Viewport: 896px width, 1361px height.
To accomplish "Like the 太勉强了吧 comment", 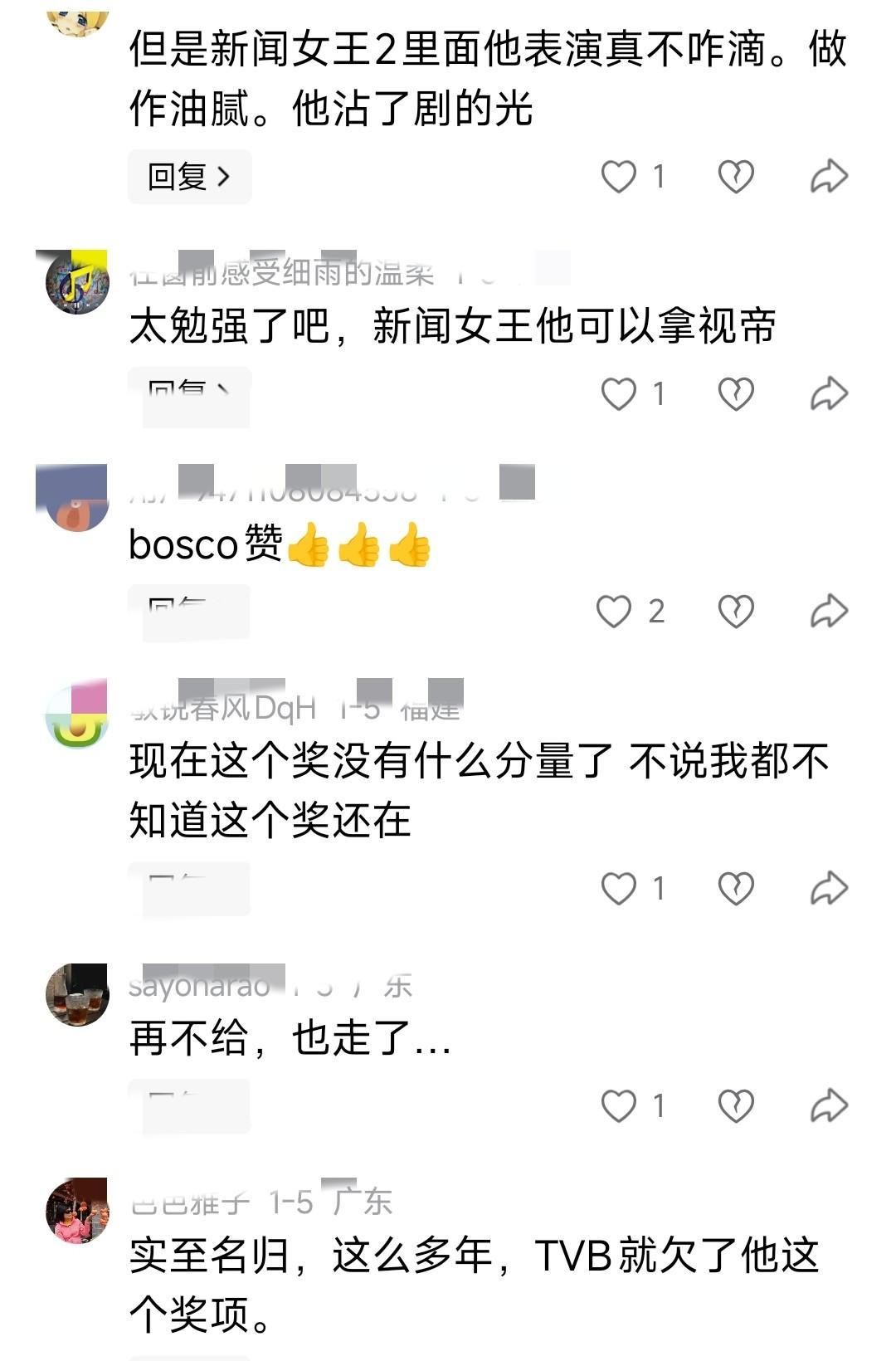I will pos(619,393).
